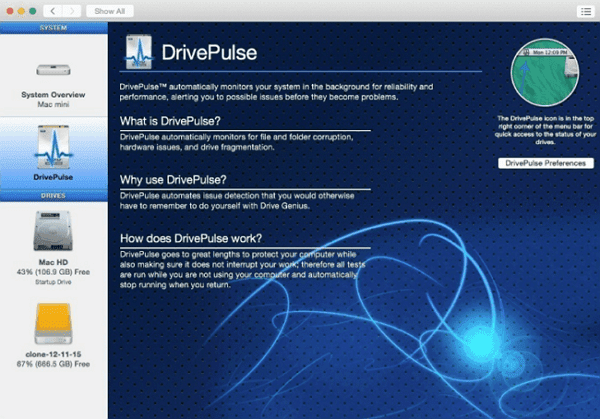This screenshot has height=419, width=600.
Task: Select the DrivePulse icon in sidebar
Action: click(x=54, y=145)
